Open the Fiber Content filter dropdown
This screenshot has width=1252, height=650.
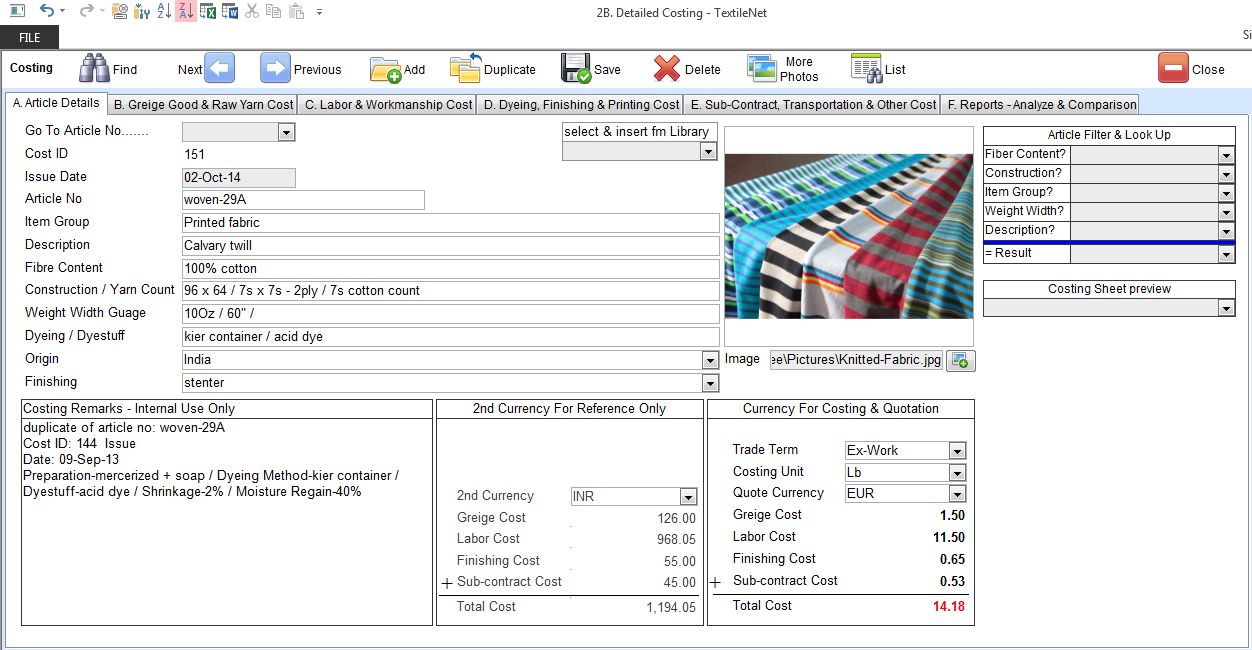(x=1226, y=155)
